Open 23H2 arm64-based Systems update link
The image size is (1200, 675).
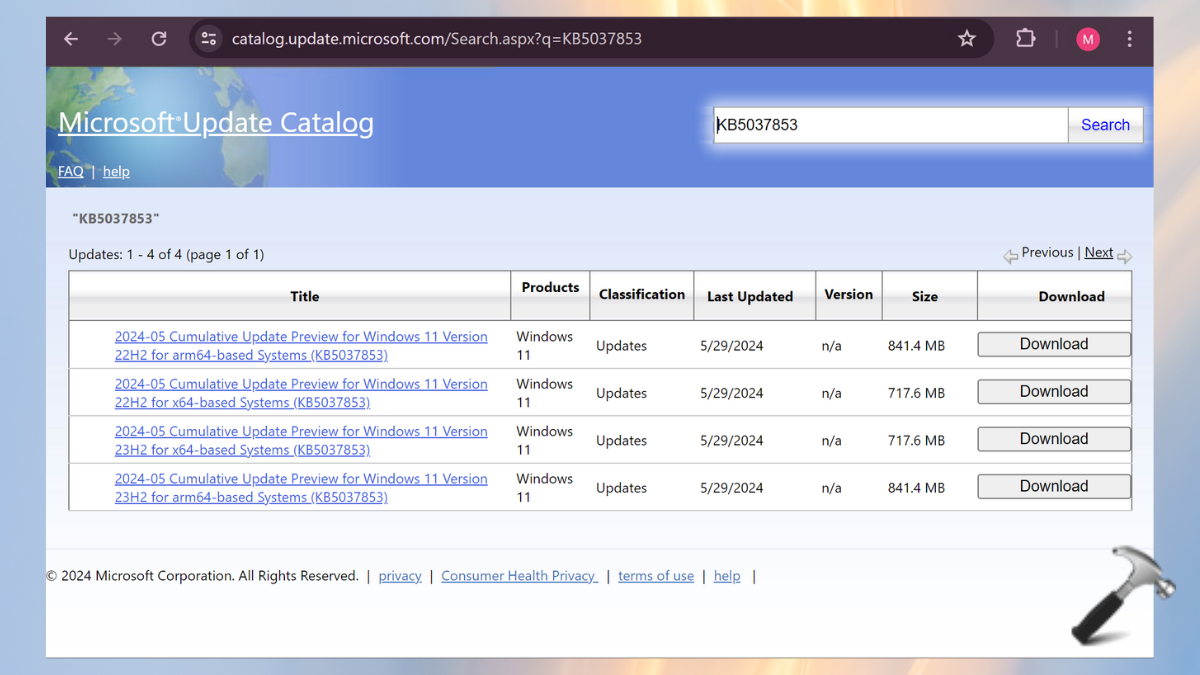301,488
